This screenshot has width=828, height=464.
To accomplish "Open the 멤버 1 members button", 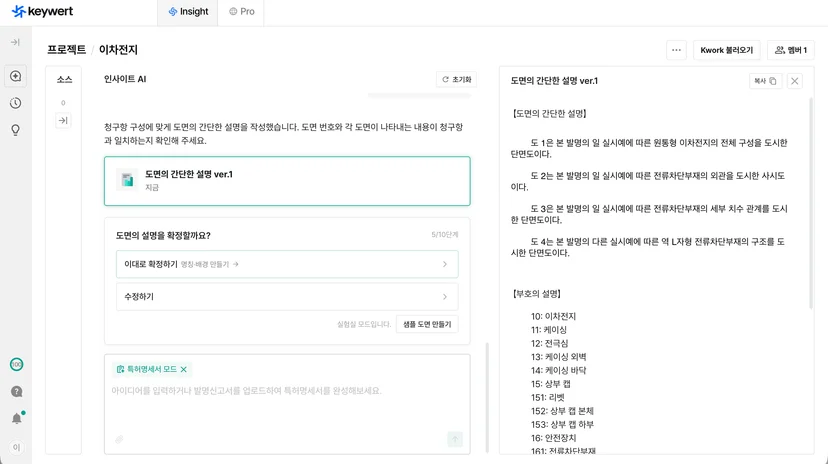I will click(x=791, y=50).
